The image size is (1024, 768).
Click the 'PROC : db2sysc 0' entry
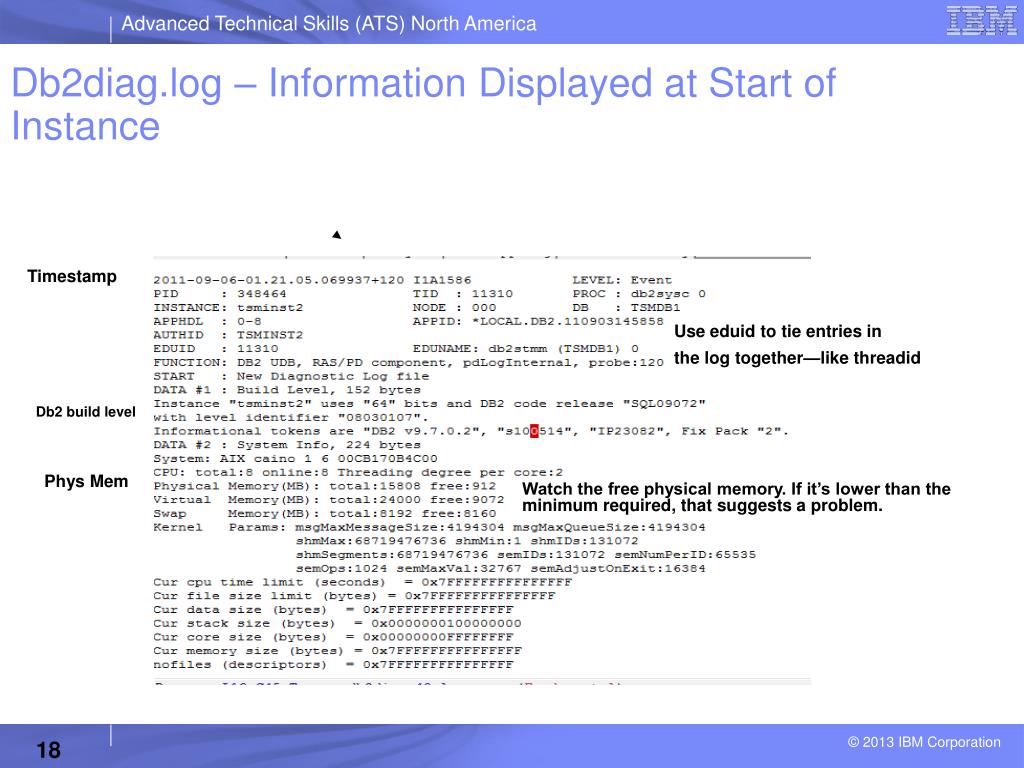(639, 294)
